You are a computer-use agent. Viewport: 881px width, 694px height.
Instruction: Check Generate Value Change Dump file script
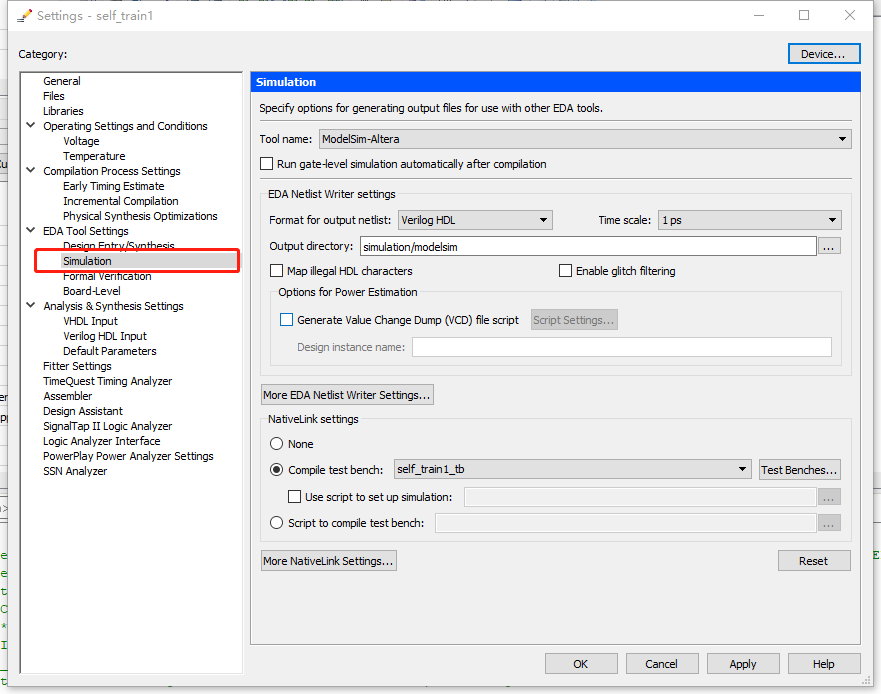[287, 320]
